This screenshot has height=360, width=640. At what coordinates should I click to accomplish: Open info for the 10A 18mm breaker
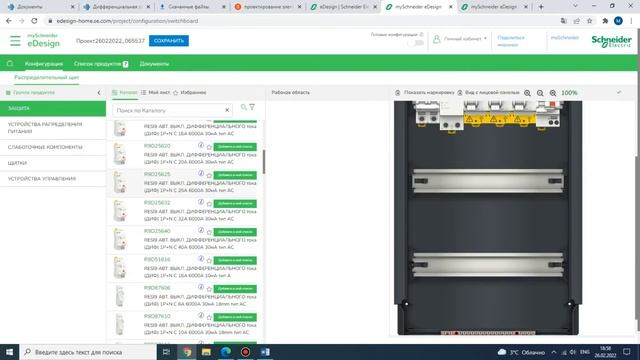coord(201,315)
